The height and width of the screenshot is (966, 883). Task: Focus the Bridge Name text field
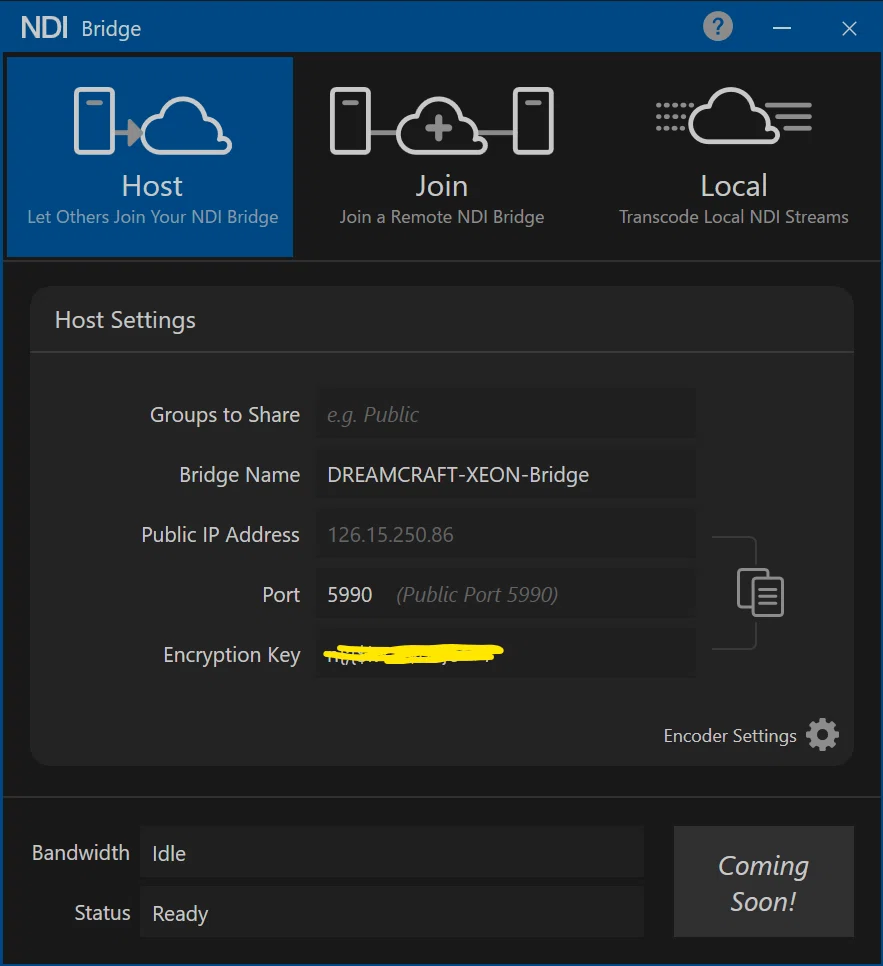[506, 475]
